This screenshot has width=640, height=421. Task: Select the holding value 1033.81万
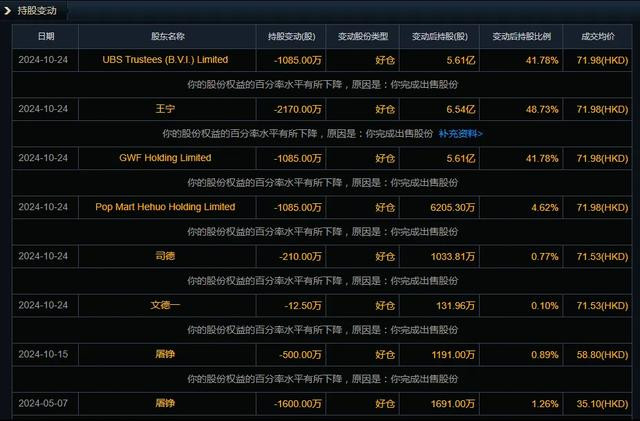pos(453,256)
